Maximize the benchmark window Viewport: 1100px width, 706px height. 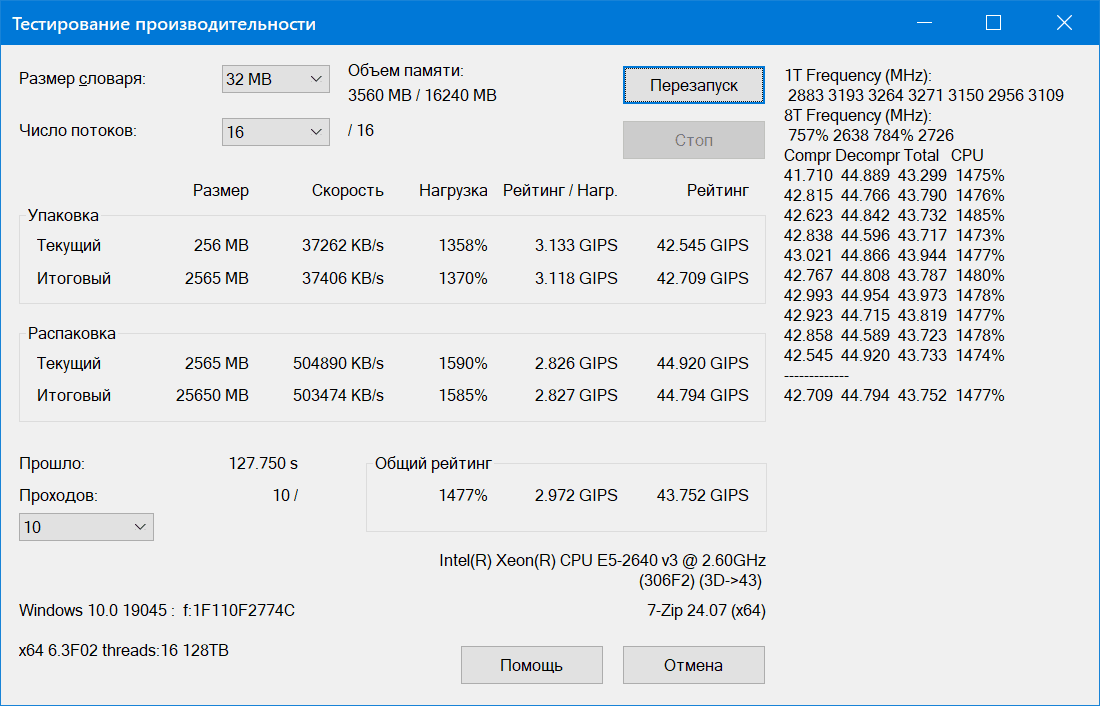tap(993, 23)
